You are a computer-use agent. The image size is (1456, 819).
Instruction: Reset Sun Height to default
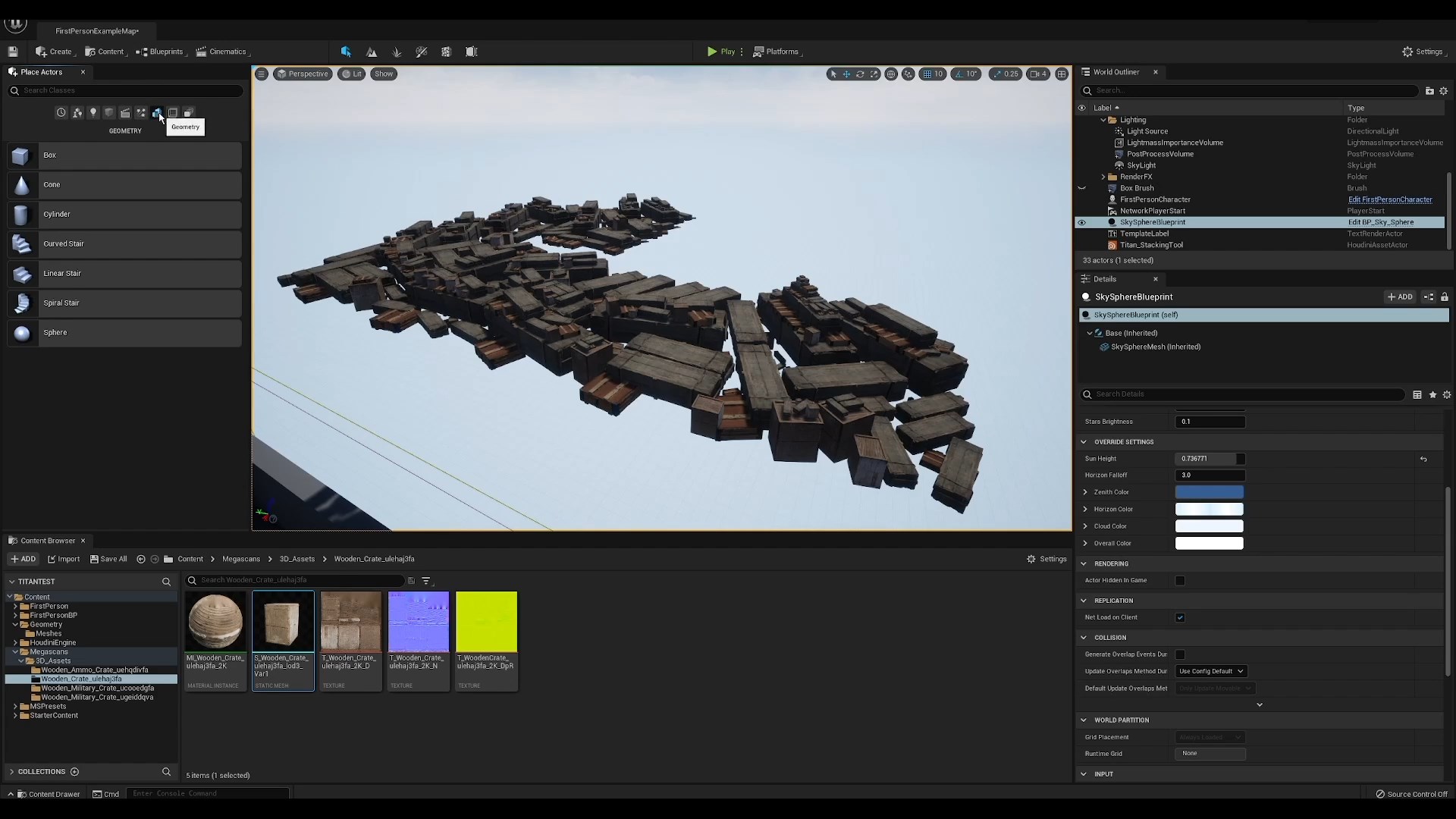tap(1423, 459)
